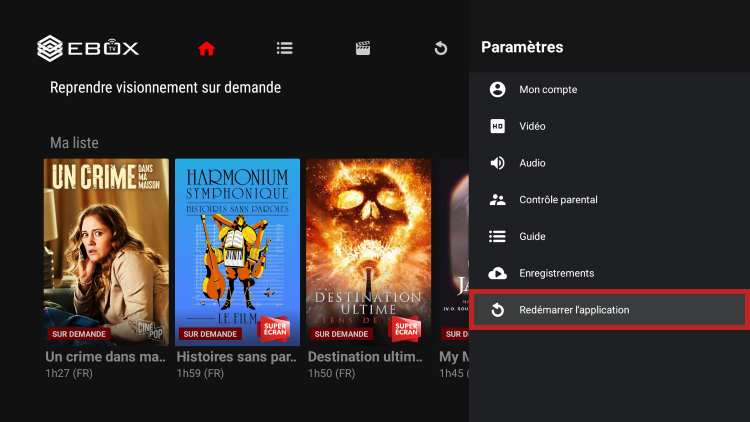Go to the Home tab icon
The width and height of the screenshot is (750, 422).
[x=206, y=48]
